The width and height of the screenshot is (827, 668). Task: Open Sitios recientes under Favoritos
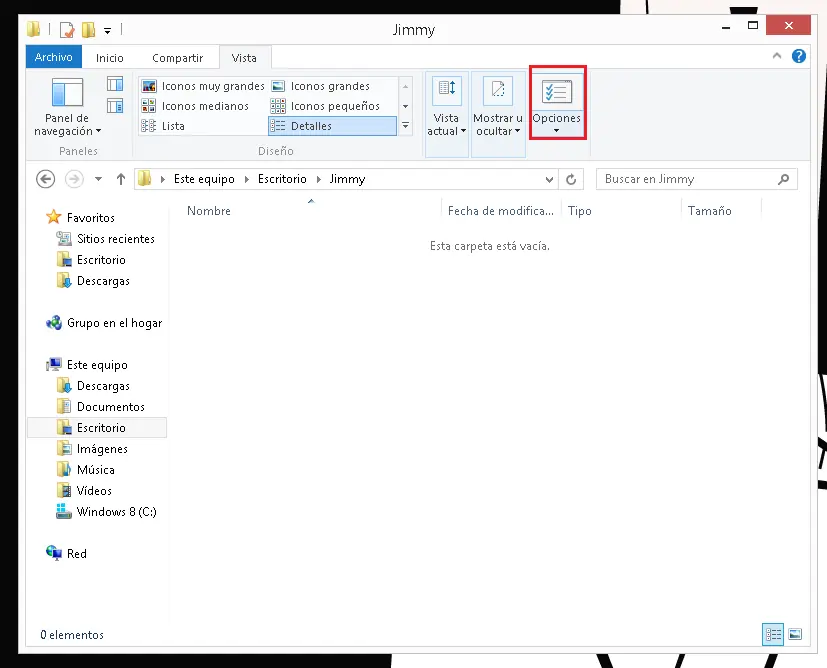click(106, 239)
